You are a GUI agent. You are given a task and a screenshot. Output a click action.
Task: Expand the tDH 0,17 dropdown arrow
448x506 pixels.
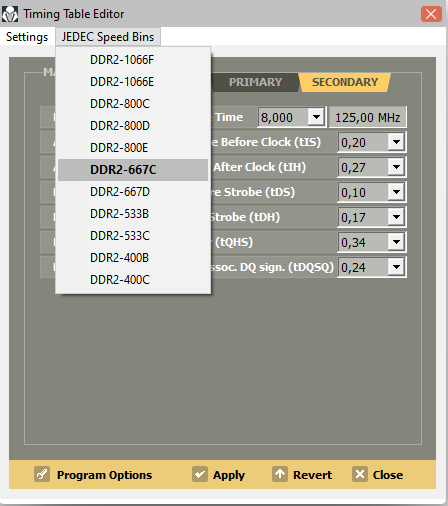[396, 217]
